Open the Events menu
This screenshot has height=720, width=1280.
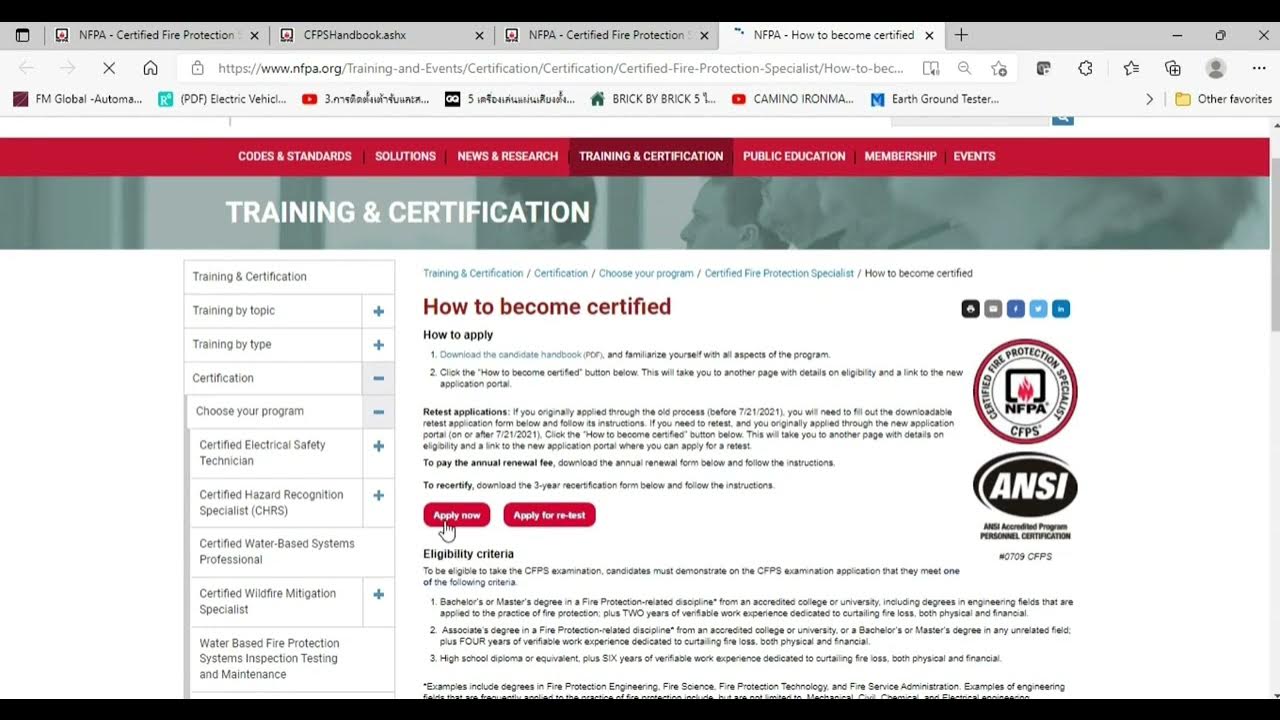point(974,156)
